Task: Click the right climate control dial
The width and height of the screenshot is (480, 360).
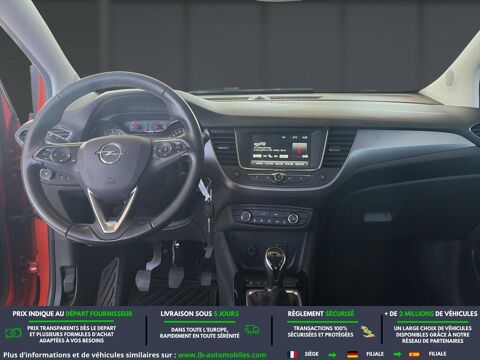Action: point(293,218)
